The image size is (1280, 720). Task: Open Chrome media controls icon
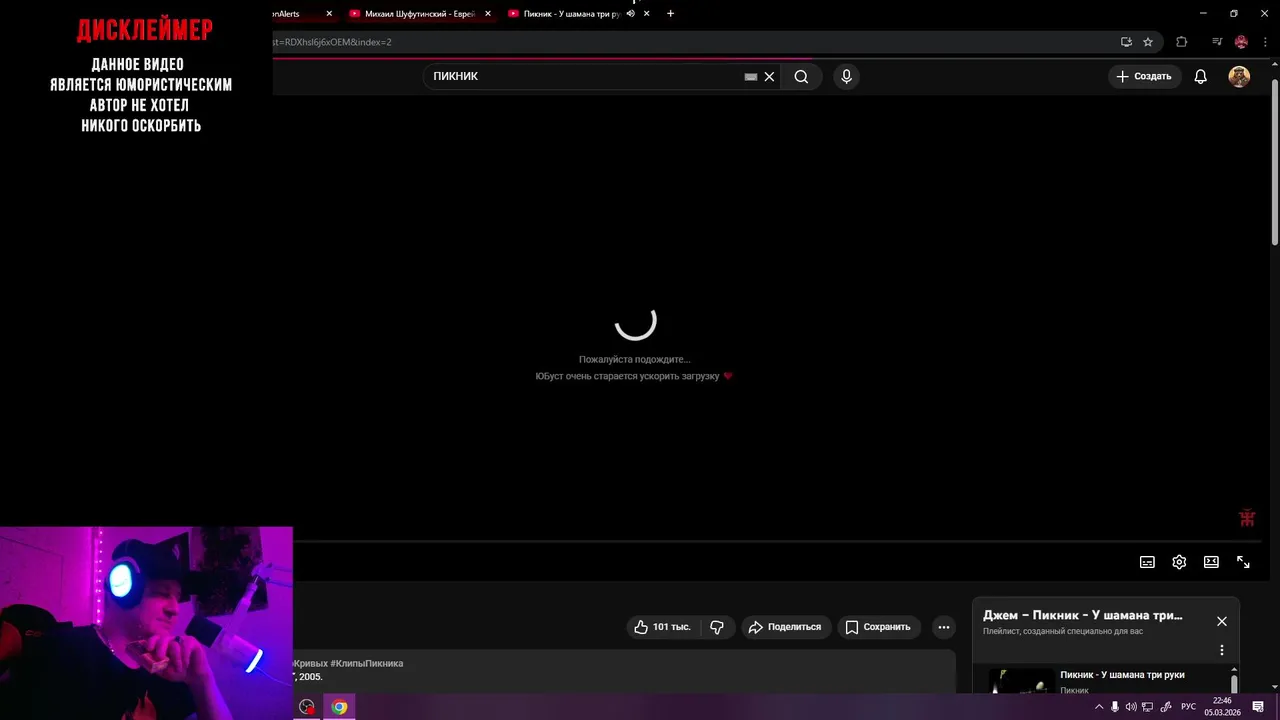pos(1216,42)
